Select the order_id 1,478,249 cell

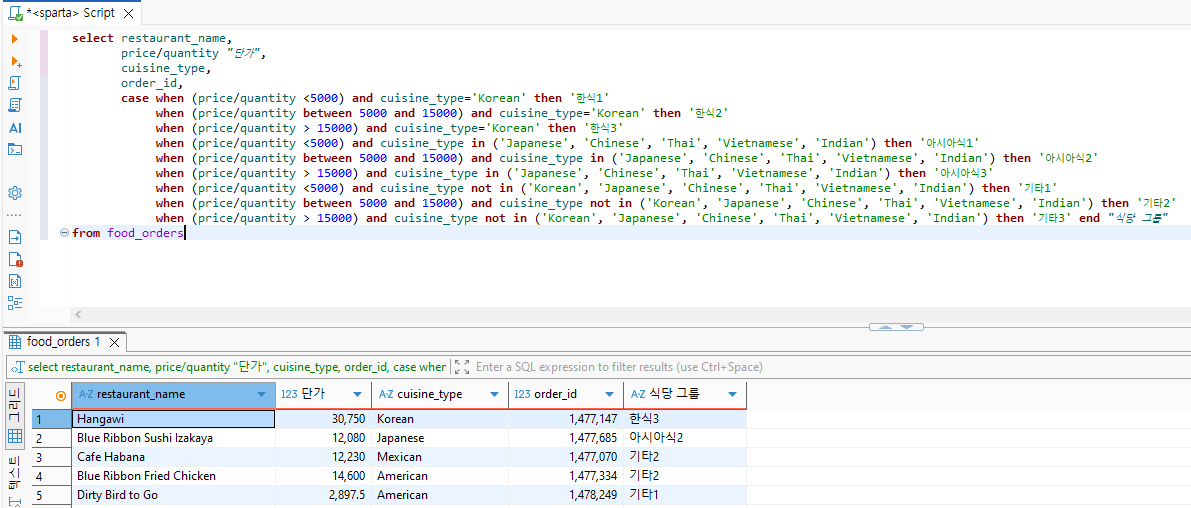click(566, 494)
